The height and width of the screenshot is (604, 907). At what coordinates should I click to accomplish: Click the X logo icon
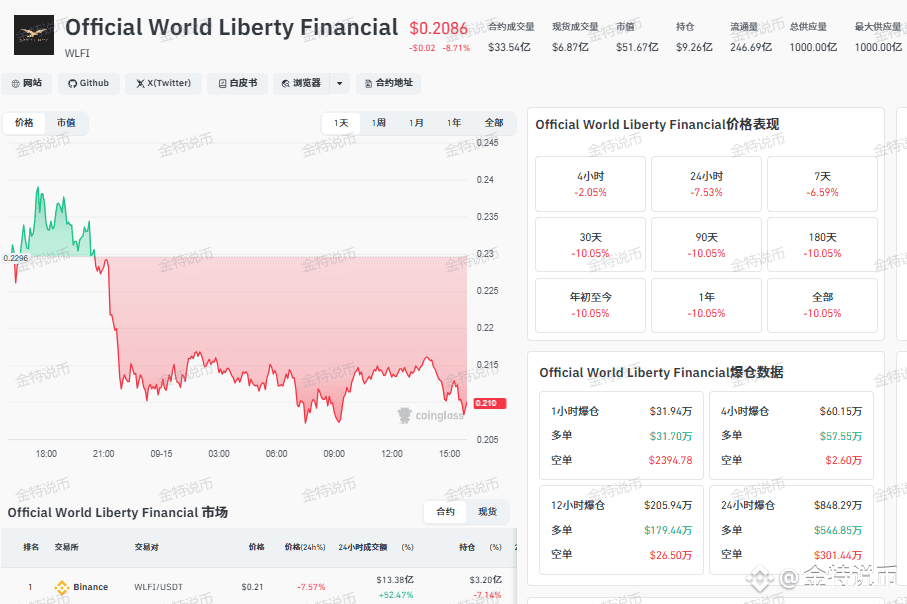(x=140, y=84)
